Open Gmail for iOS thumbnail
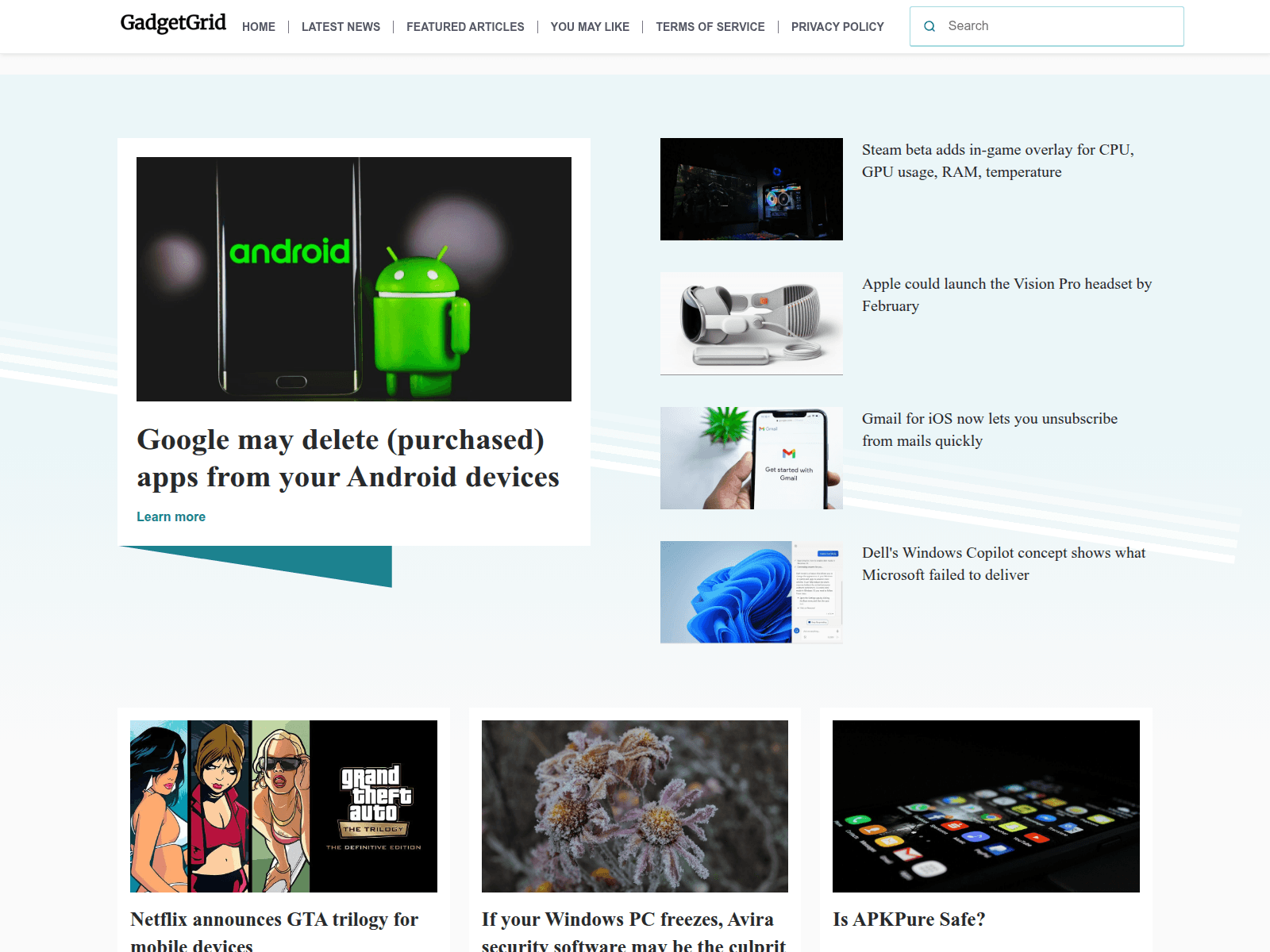This screenshot has height=952, width=1270. tap(752, 458)
